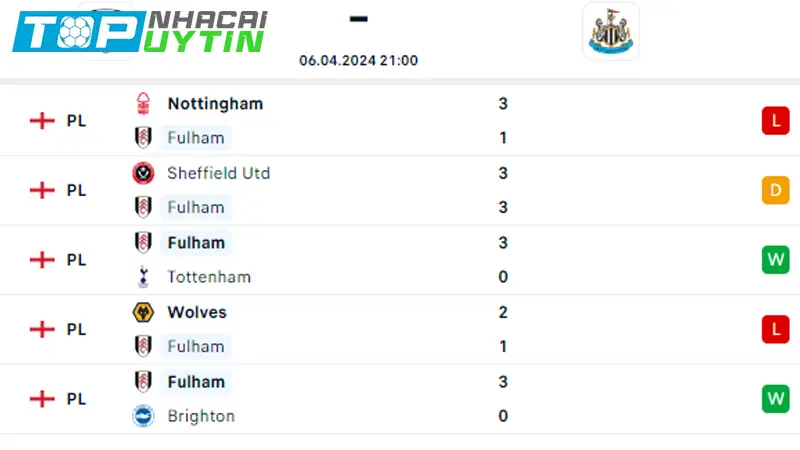Viewport: 800px width, 450px height.
Task: Select the Wolves team name
Action: [197, 312]
